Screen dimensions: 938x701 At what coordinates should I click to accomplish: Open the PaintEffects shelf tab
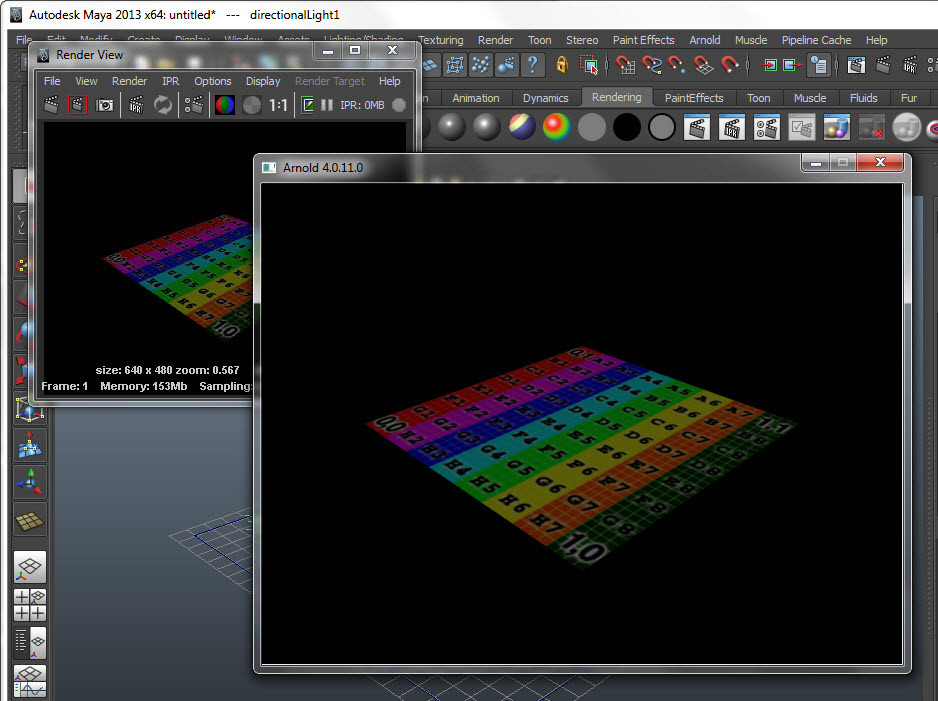(x=694, y=98)
